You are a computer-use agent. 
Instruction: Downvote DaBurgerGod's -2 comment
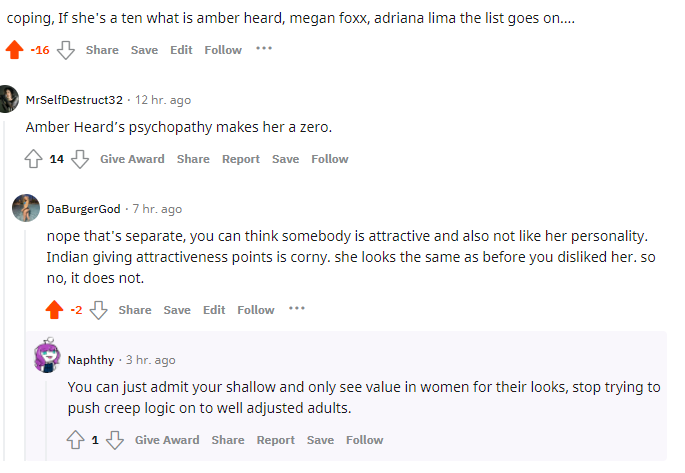click(98, 310)
